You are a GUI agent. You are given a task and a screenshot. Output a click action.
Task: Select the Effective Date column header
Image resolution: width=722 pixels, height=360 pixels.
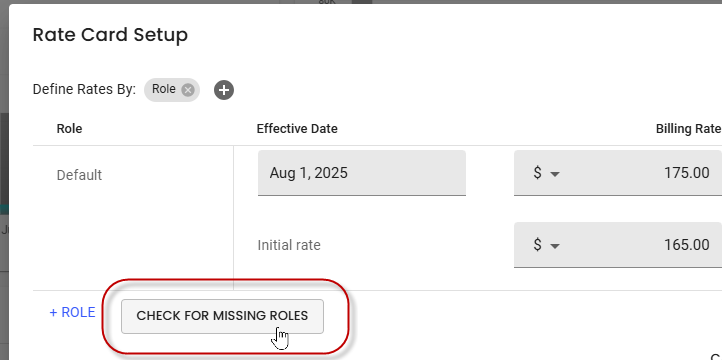point(297,128)
